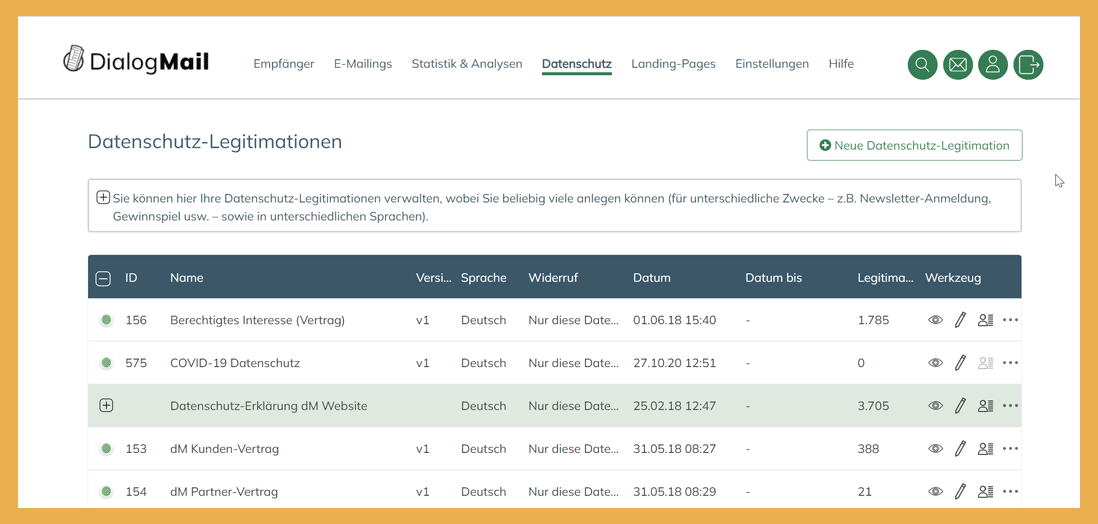Click name Berechtigtes Interesse (Vertrag)
Image resolution: width=1098 pixels, height=524 pixels.
257,320
